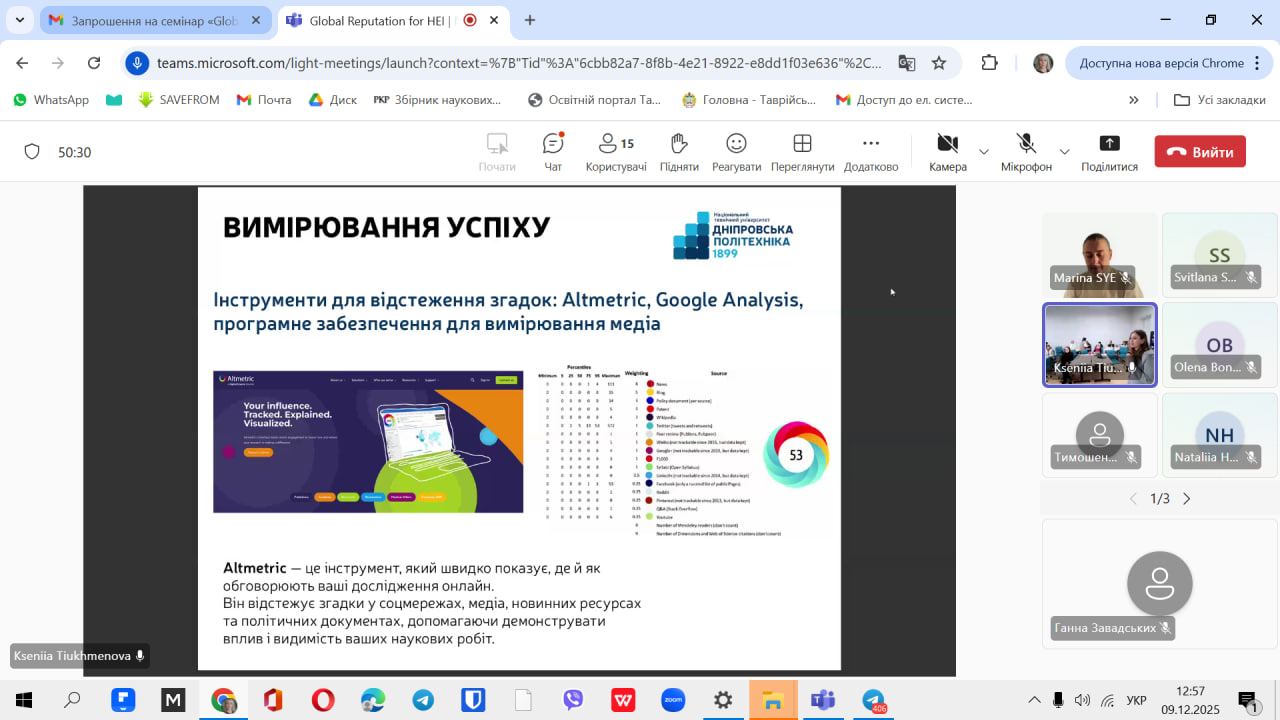1280x720 pixels.
Task: Show hidden bookmarks via the chevron
Action: coord(1133,100)
